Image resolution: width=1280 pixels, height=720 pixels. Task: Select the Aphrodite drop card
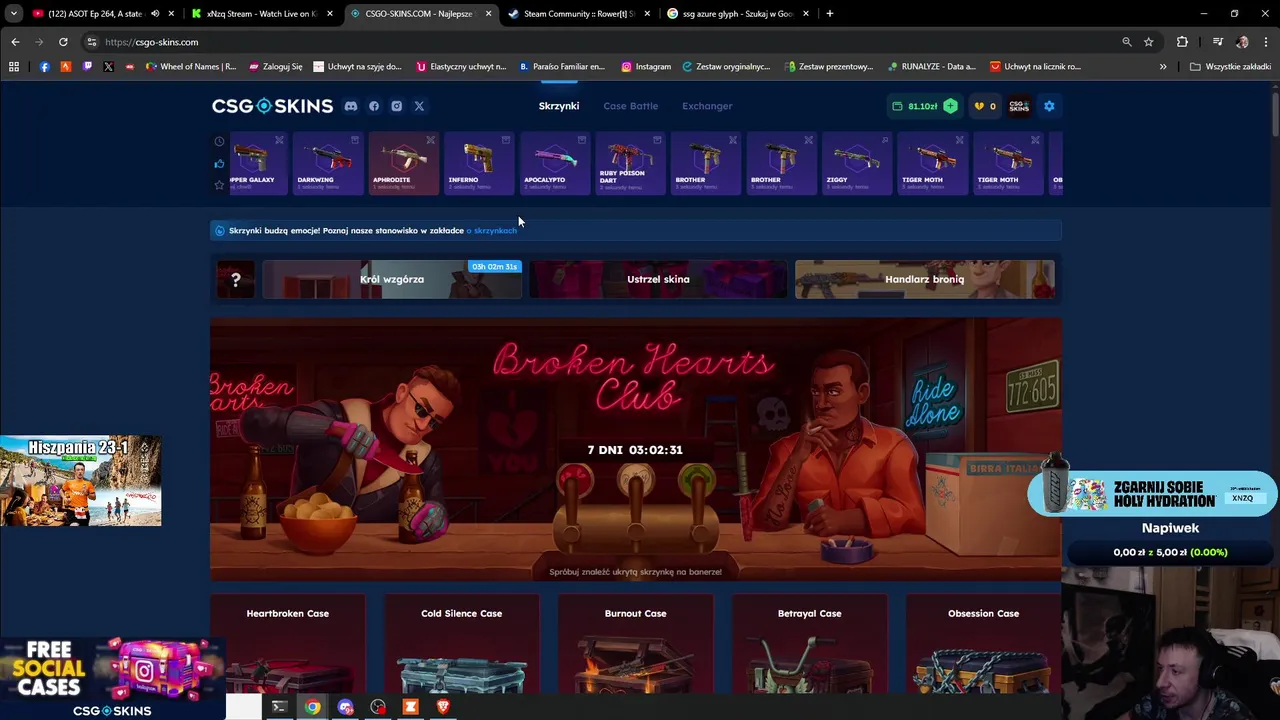coord(403,163)
